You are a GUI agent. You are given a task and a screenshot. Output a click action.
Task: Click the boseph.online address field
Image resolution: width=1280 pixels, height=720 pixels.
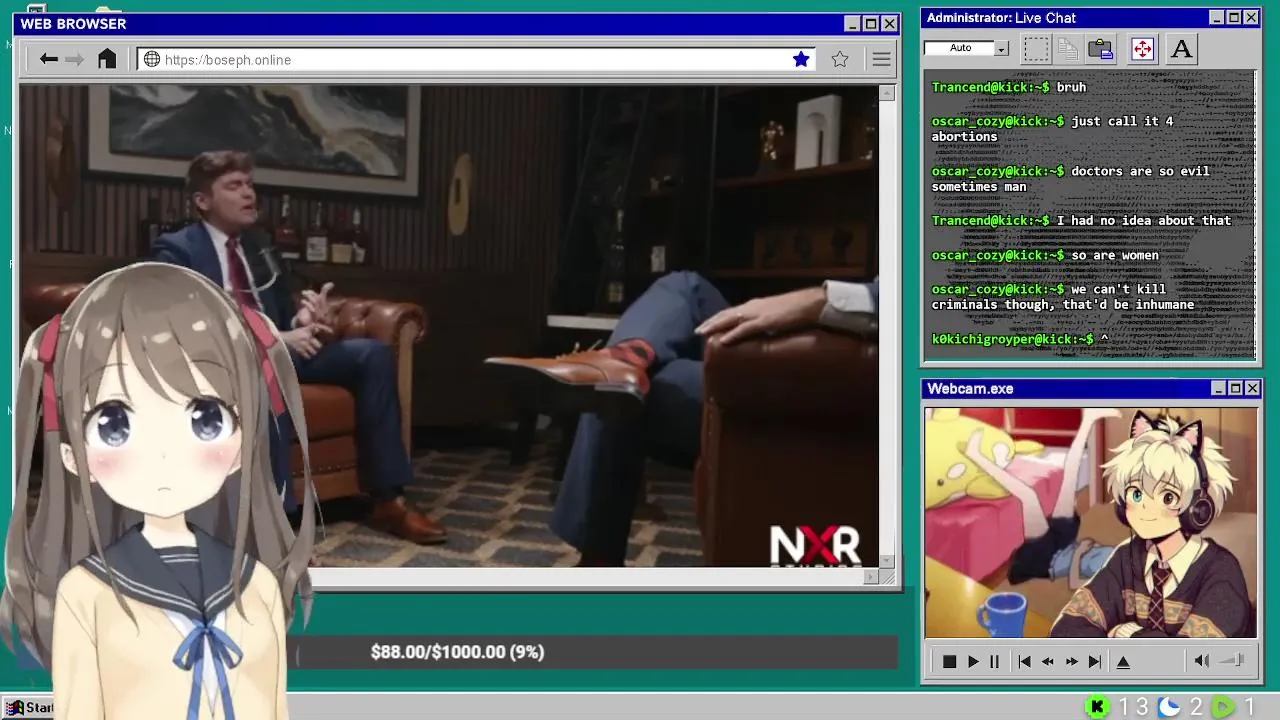[476, 60]
